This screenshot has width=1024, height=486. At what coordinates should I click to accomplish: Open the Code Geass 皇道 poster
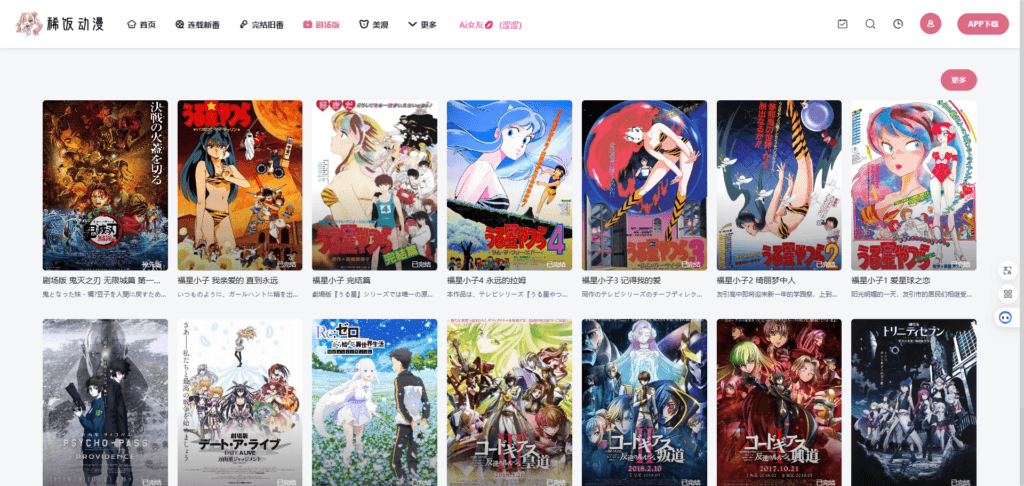509,402
